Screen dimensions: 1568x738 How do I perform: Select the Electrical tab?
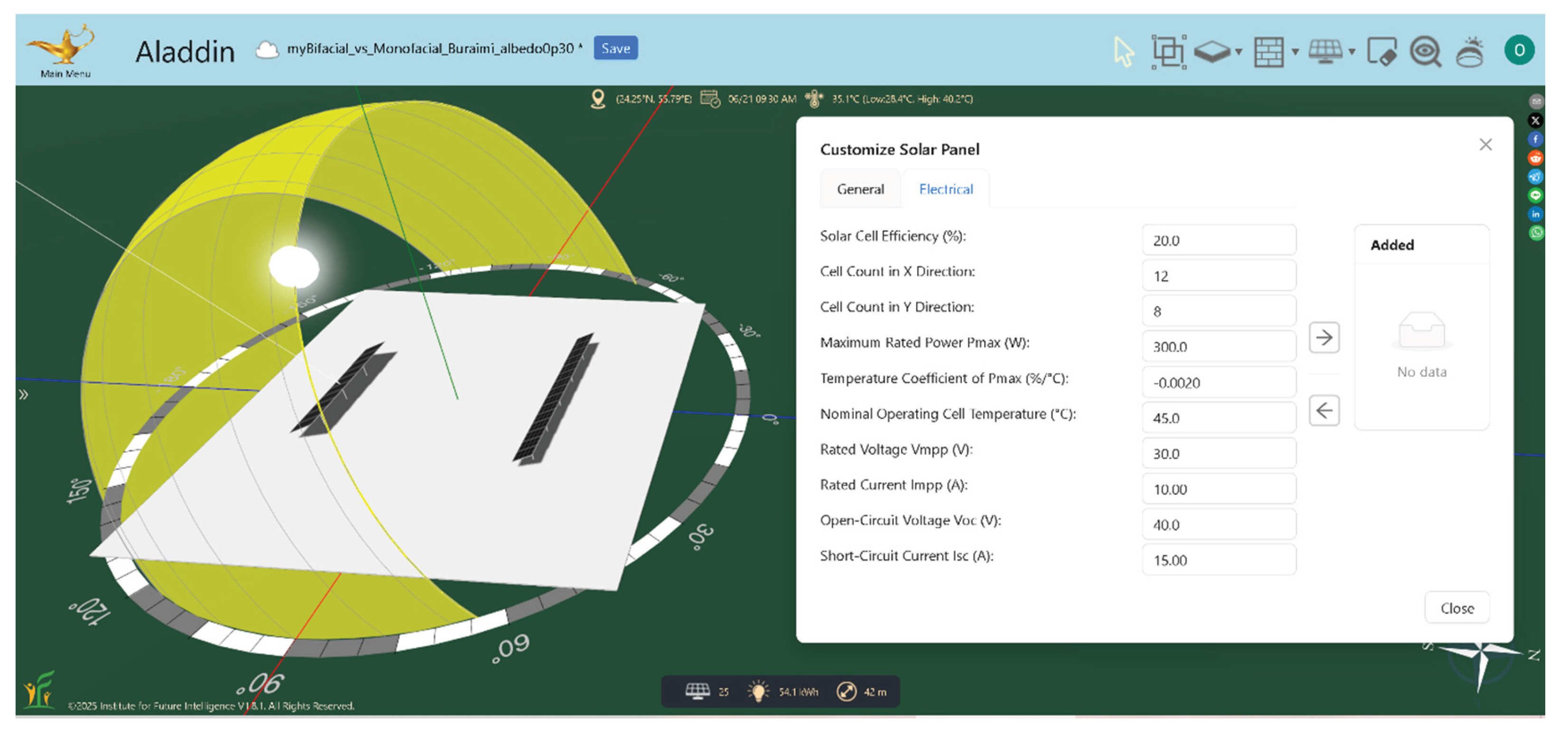946,189
